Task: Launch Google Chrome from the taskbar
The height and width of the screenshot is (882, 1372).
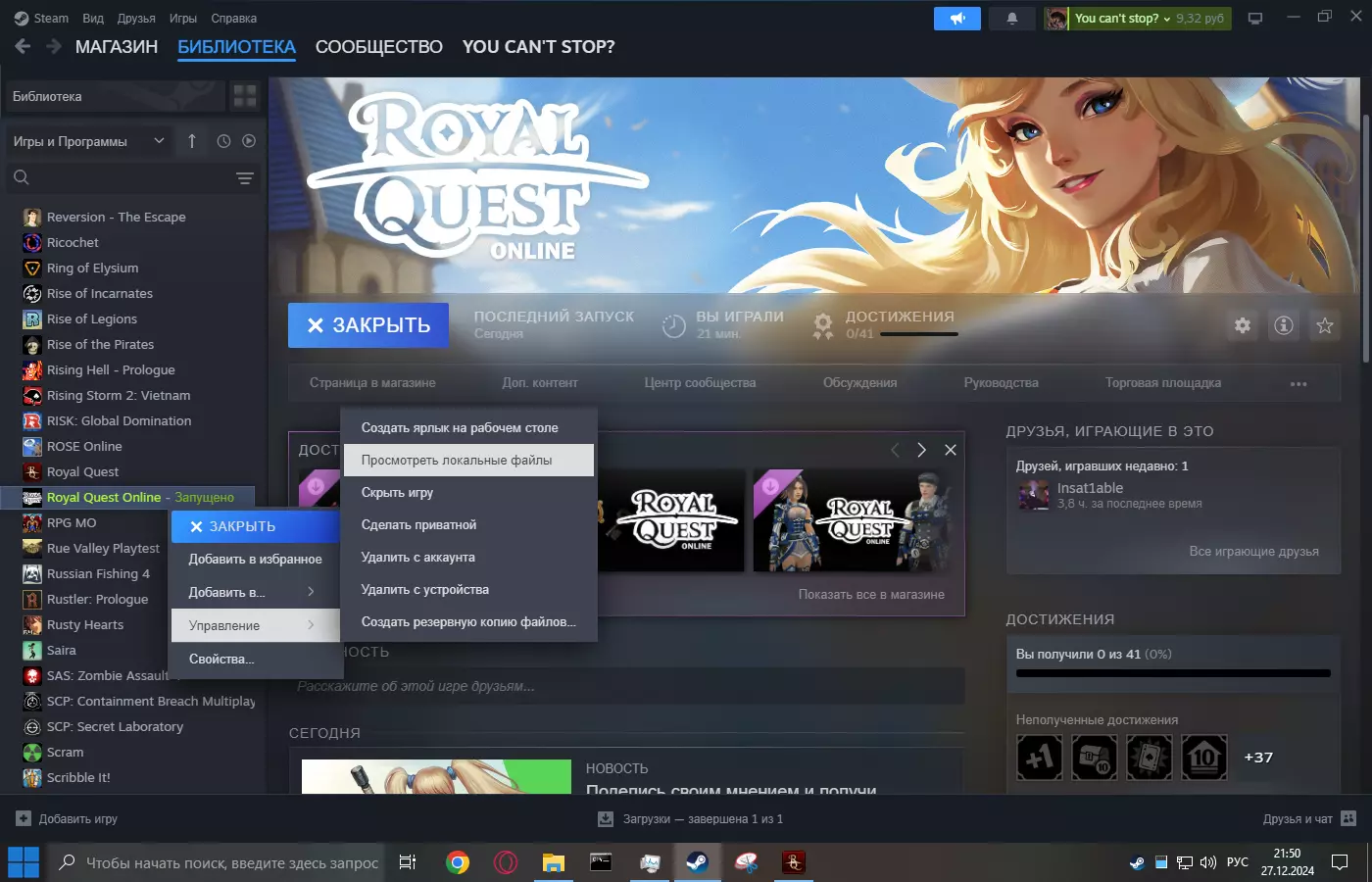Action: click(x=458, y=862)
